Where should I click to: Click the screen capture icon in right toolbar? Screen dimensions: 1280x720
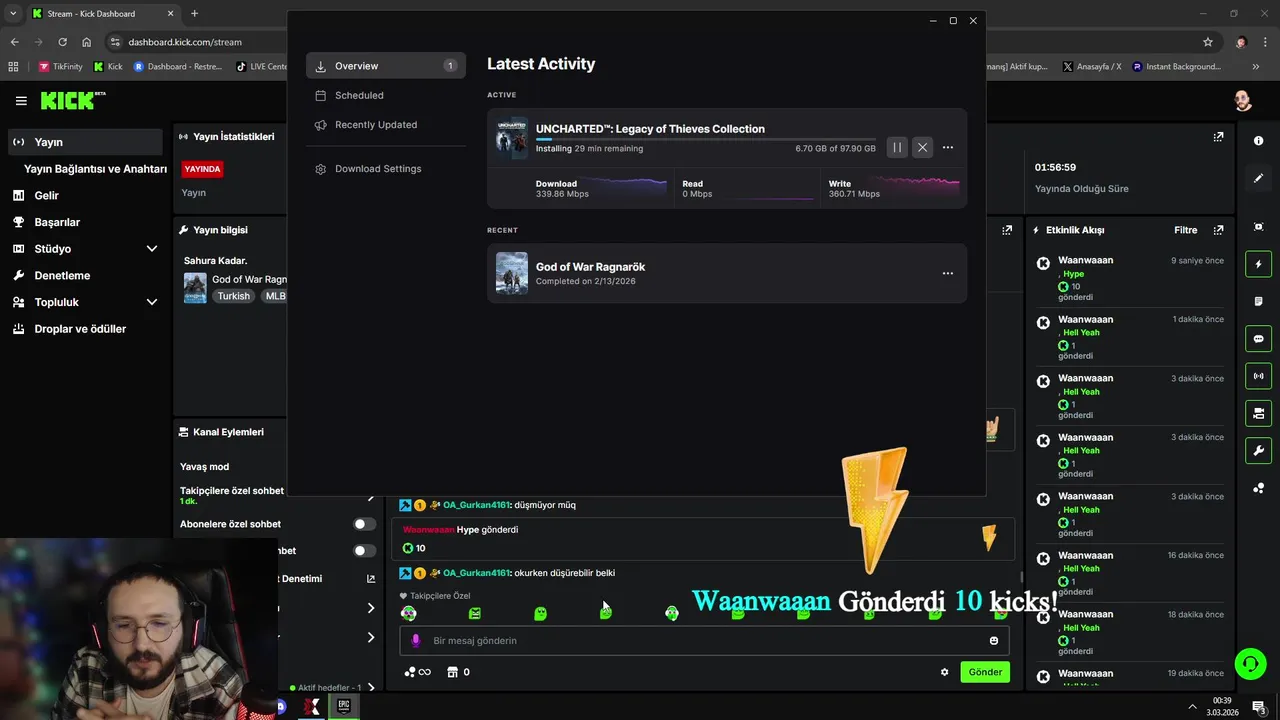1258,227
